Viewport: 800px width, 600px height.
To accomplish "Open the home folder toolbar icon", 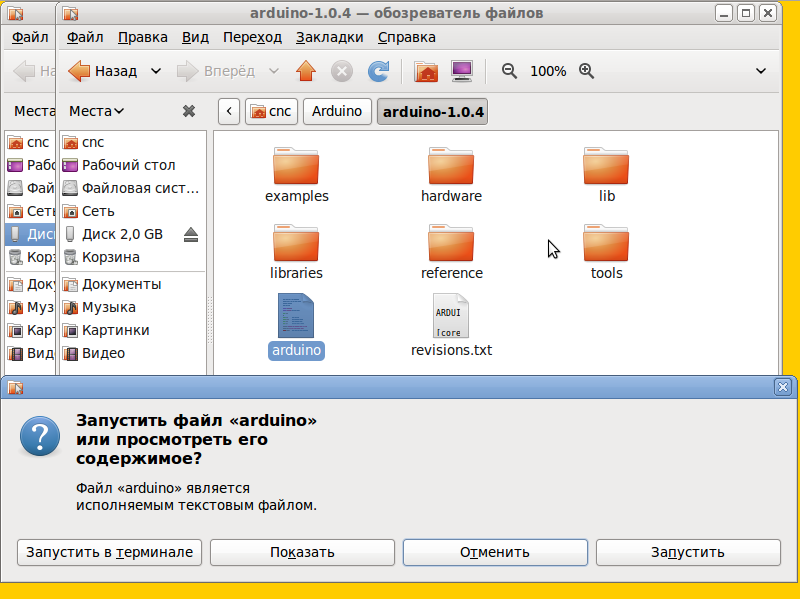I will click(426, 71).
